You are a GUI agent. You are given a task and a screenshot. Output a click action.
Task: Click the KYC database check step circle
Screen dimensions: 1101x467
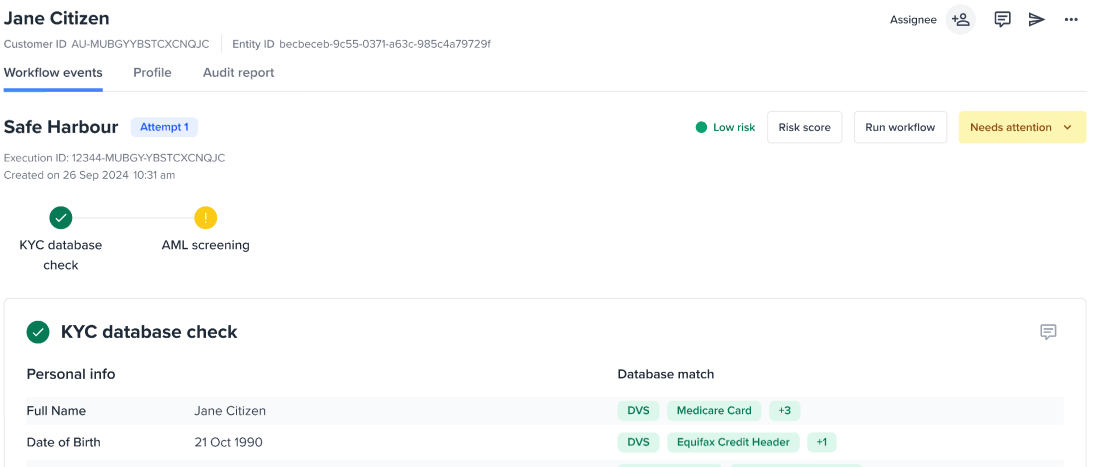click(x=61, y=217)
